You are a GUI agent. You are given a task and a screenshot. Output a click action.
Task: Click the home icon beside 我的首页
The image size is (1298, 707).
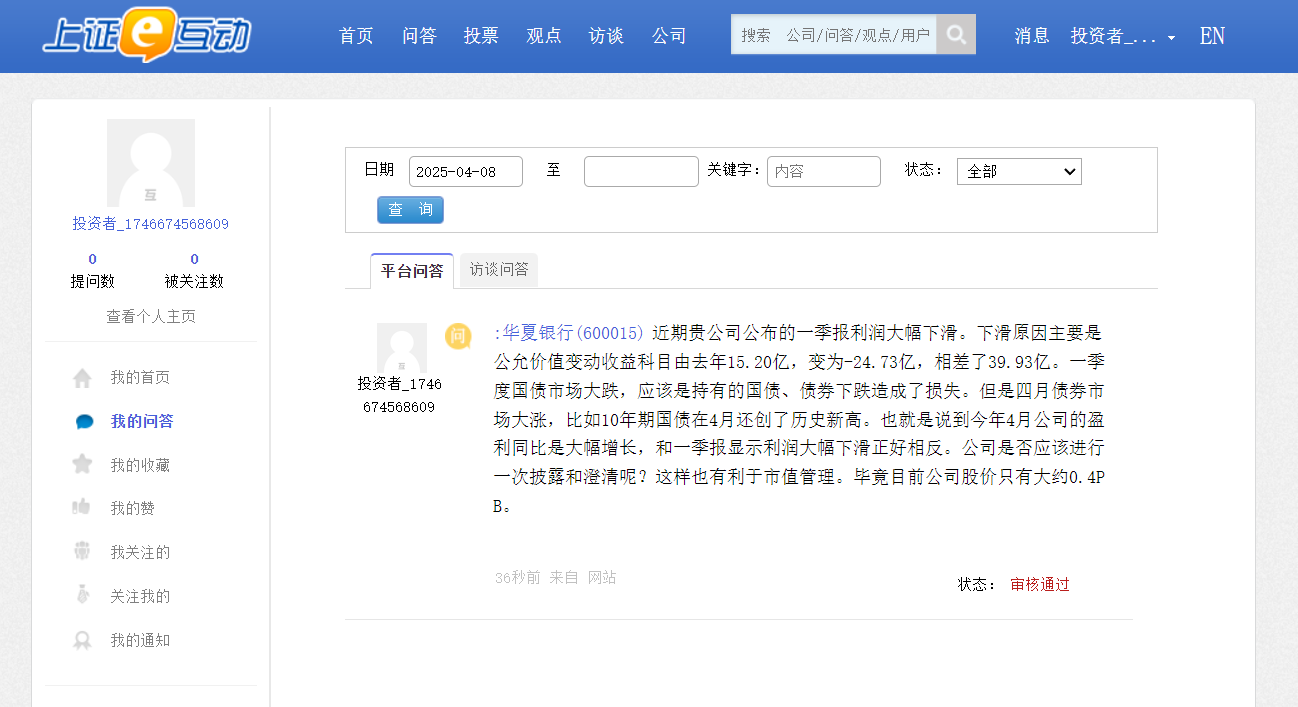pos(82,378)
